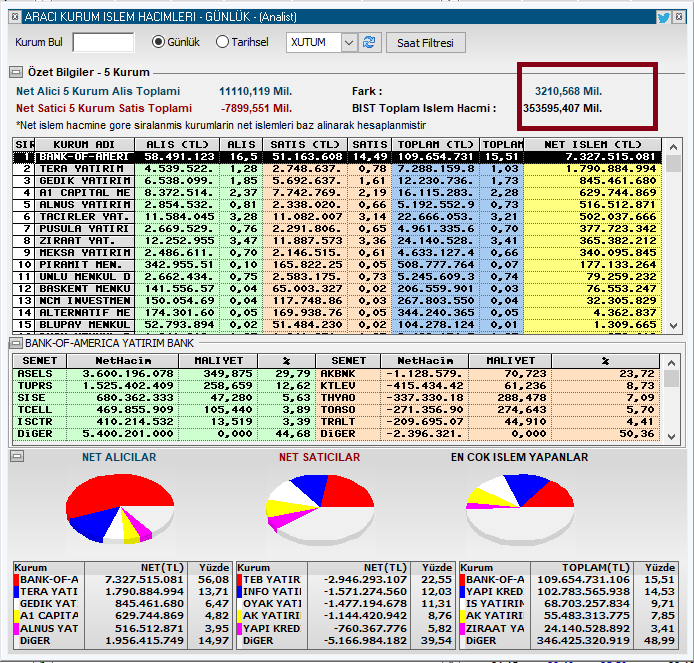The height and width of the screenshot is (663, 694).
Task: Select the NCM INVESTMEN row
Action: click(x=337, y=300)
